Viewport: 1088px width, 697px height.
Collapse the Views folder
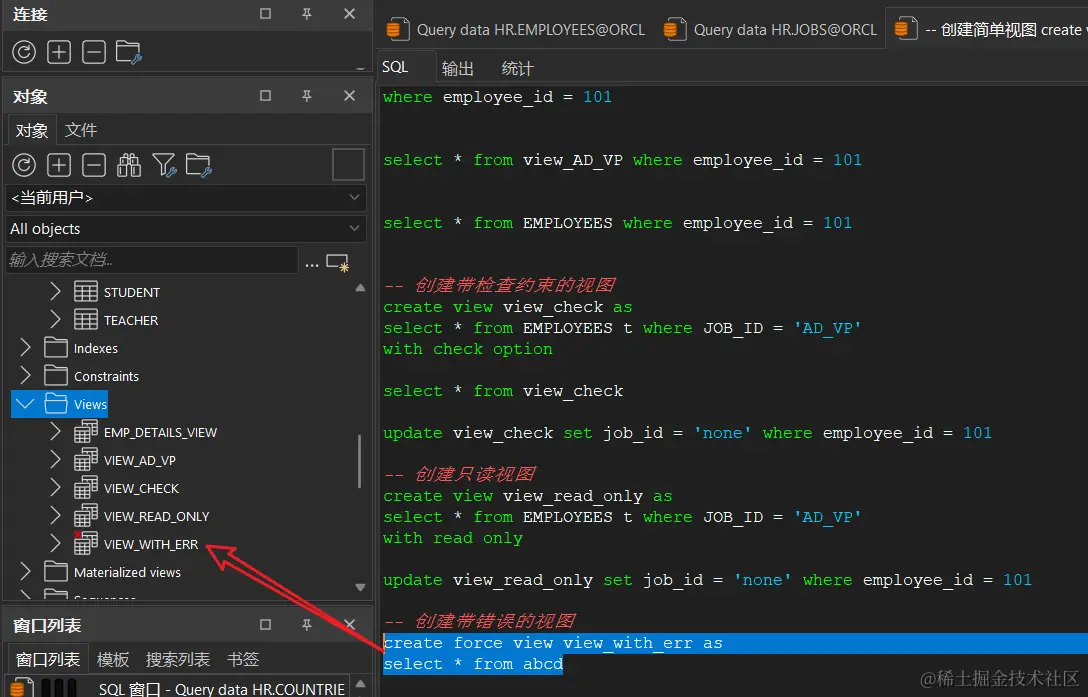[25, 403]
